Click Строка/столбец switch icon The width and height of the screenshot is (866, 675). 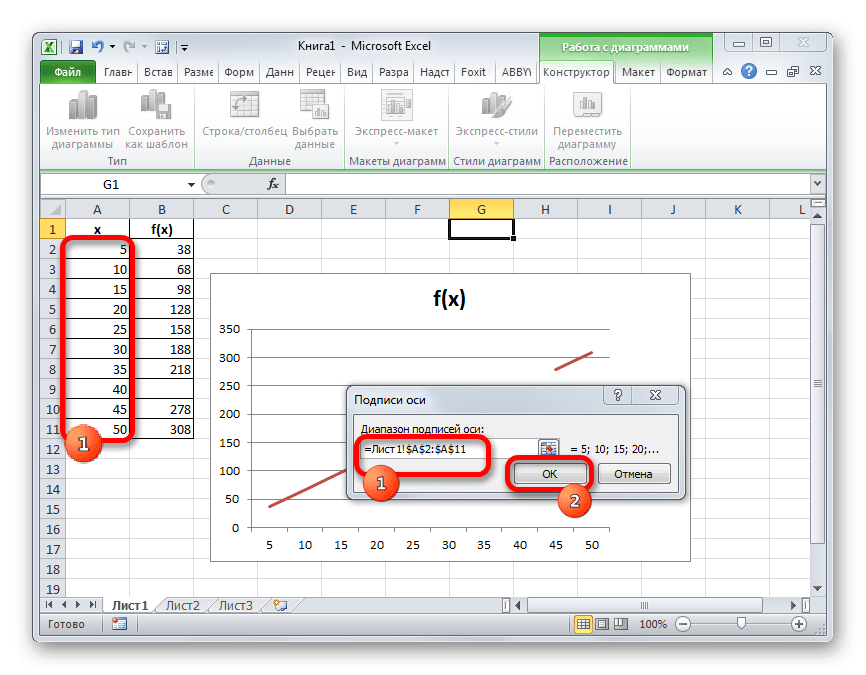click(x=244, y=104)
